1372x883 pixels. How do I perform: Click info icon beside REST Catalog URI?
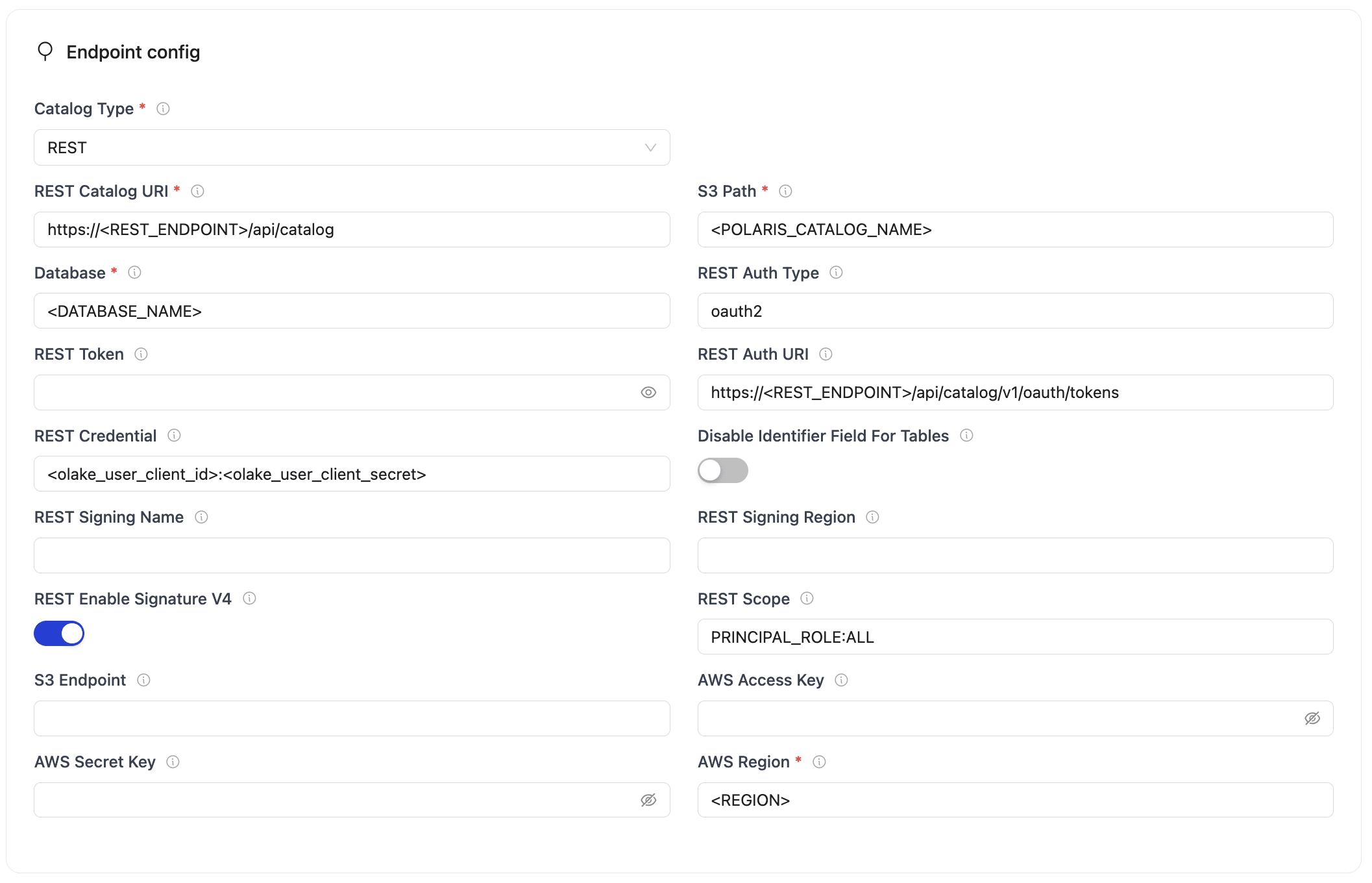197,192
